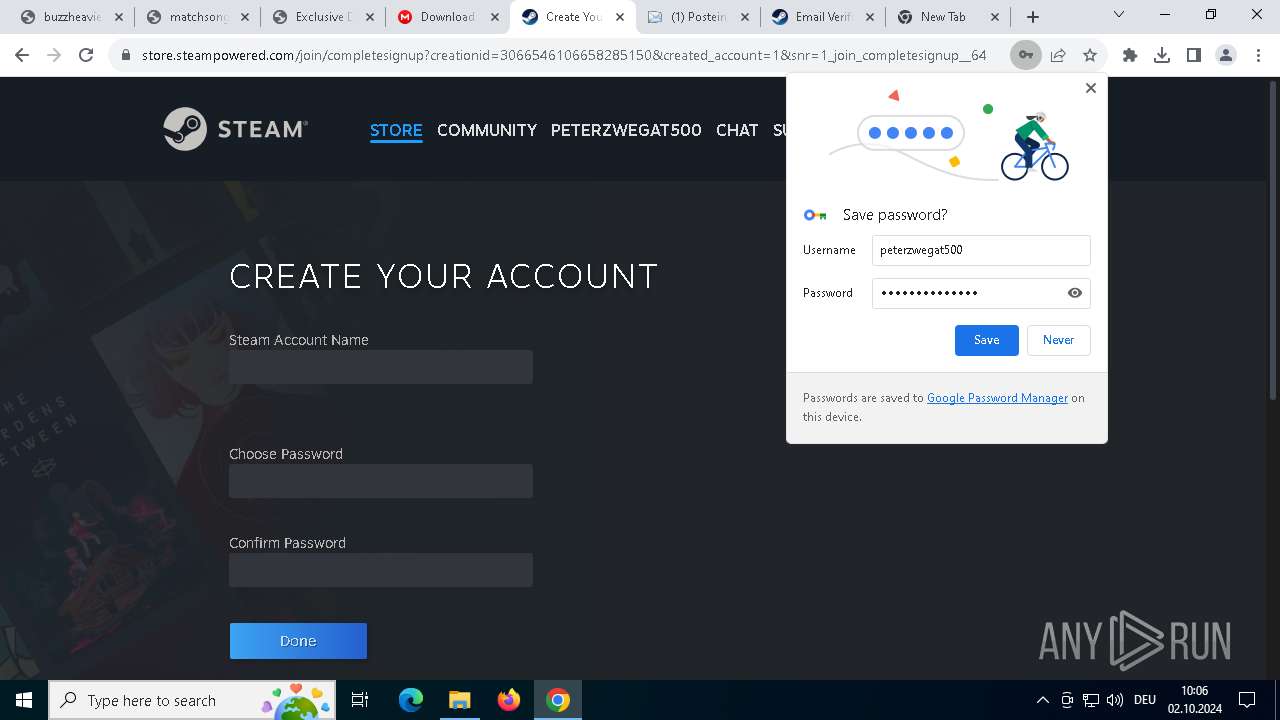Click Save in the password popup
This screenshot has height=720, width=1280.
[987, 340]
